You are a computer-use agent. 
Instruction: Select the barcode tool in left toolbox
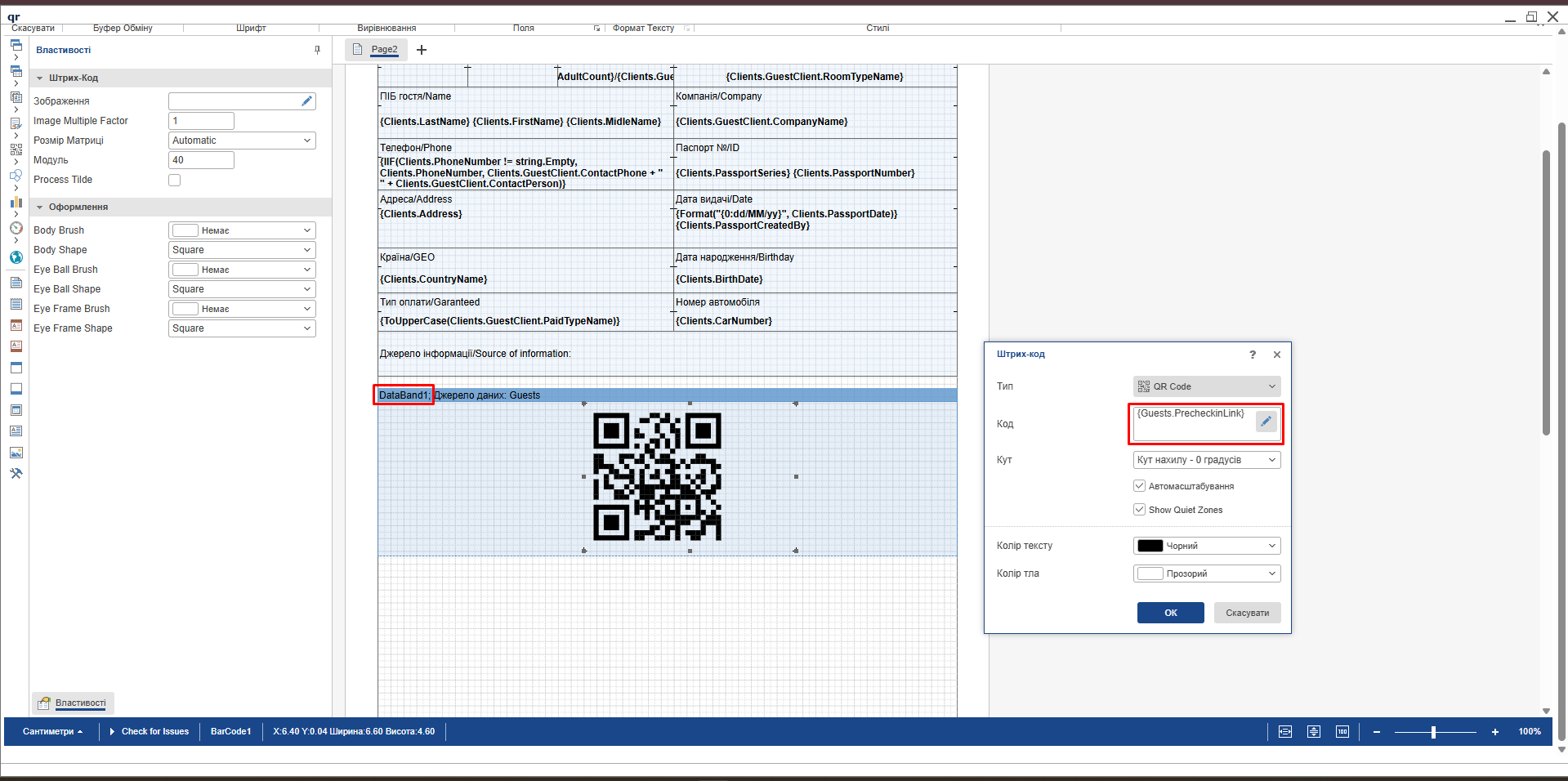pyautogui.click(x=16, y=150)
